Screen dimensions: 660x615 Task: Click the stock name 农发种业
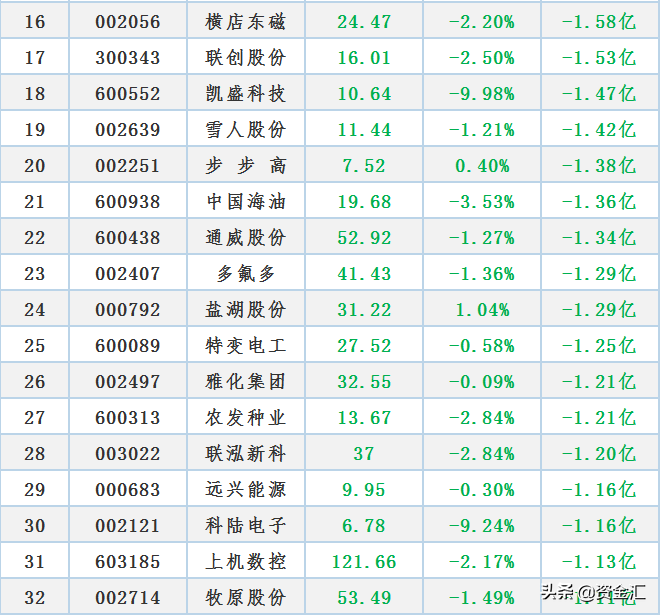pyautogui.click(x=246, y=418)
